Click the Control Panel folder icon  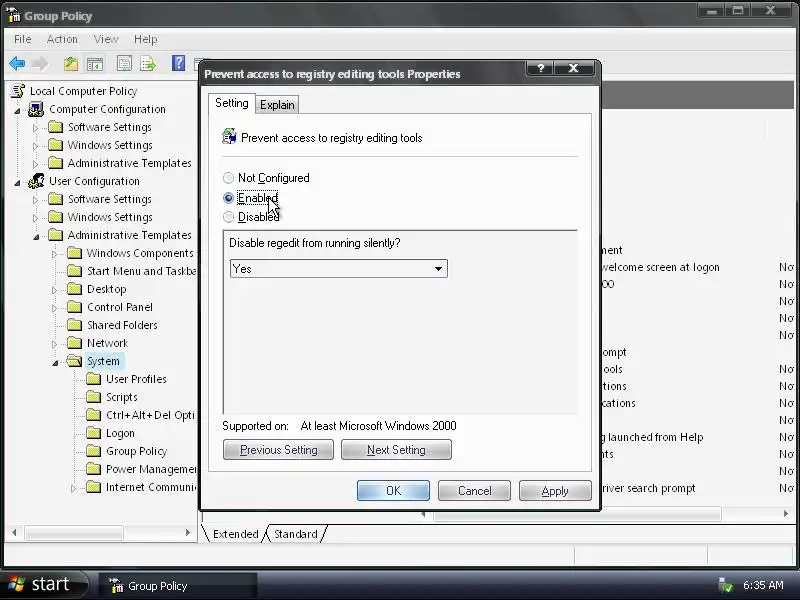[74, 307]
